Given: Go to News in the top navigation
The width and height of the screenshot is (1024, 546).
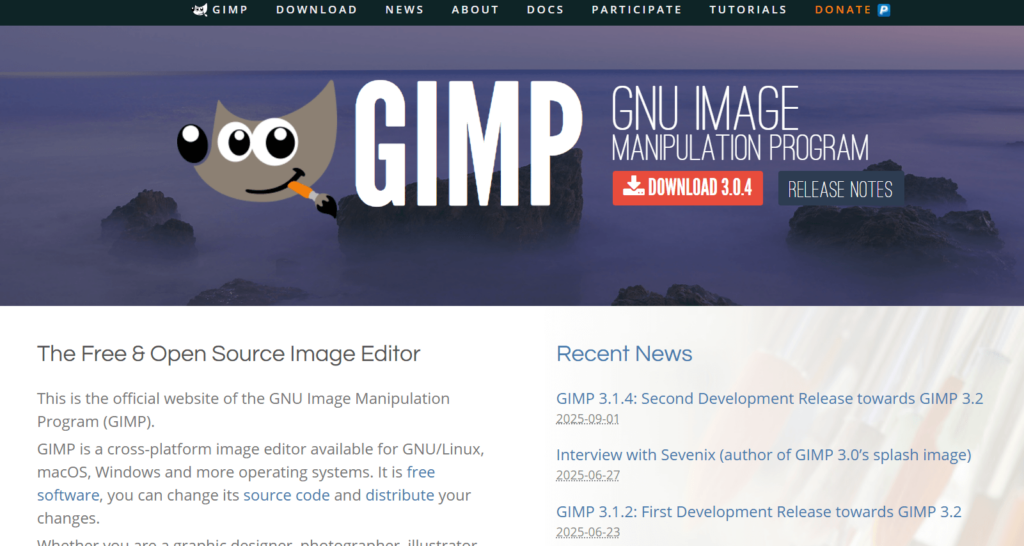Looking at the screenshot, I should (x=404, y=10).
